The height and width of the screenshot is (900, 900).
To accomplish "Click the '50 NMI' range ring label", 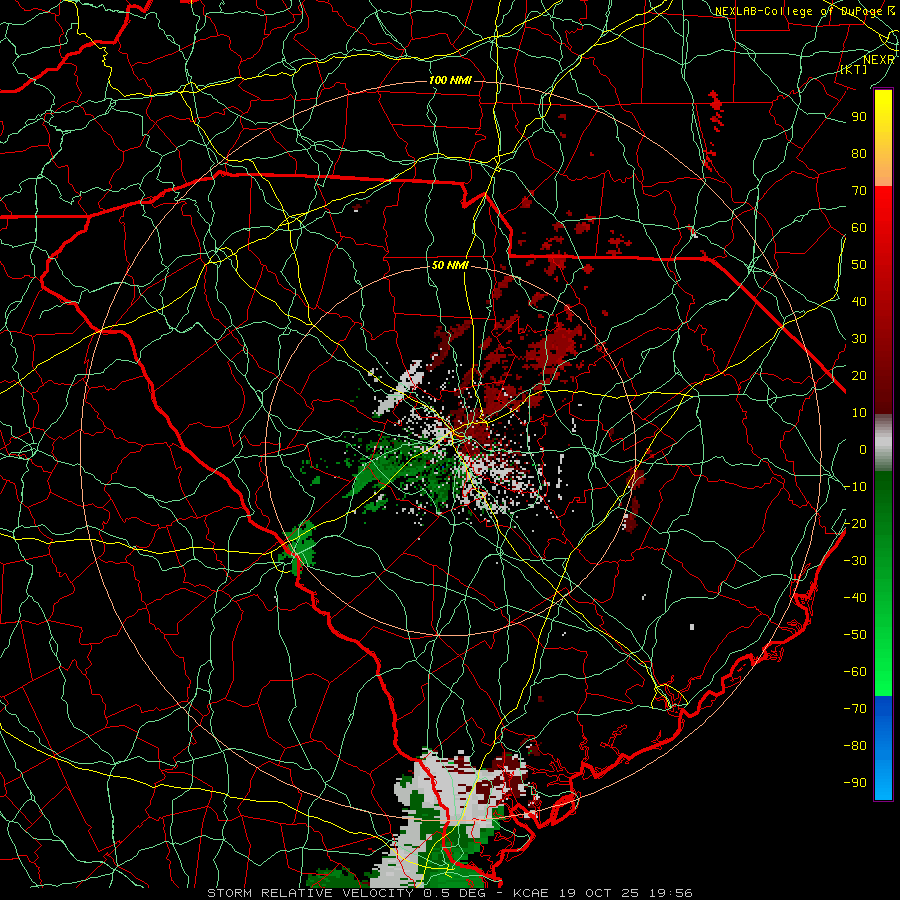I will coord(450,265).
